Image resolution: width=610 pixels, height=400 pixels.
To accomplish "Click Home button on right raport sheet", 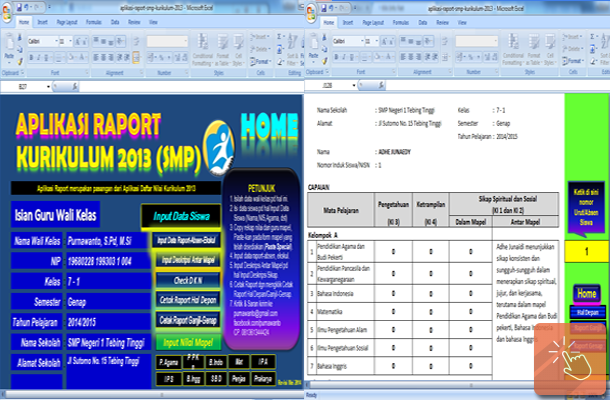I will [x=587, y=294].
